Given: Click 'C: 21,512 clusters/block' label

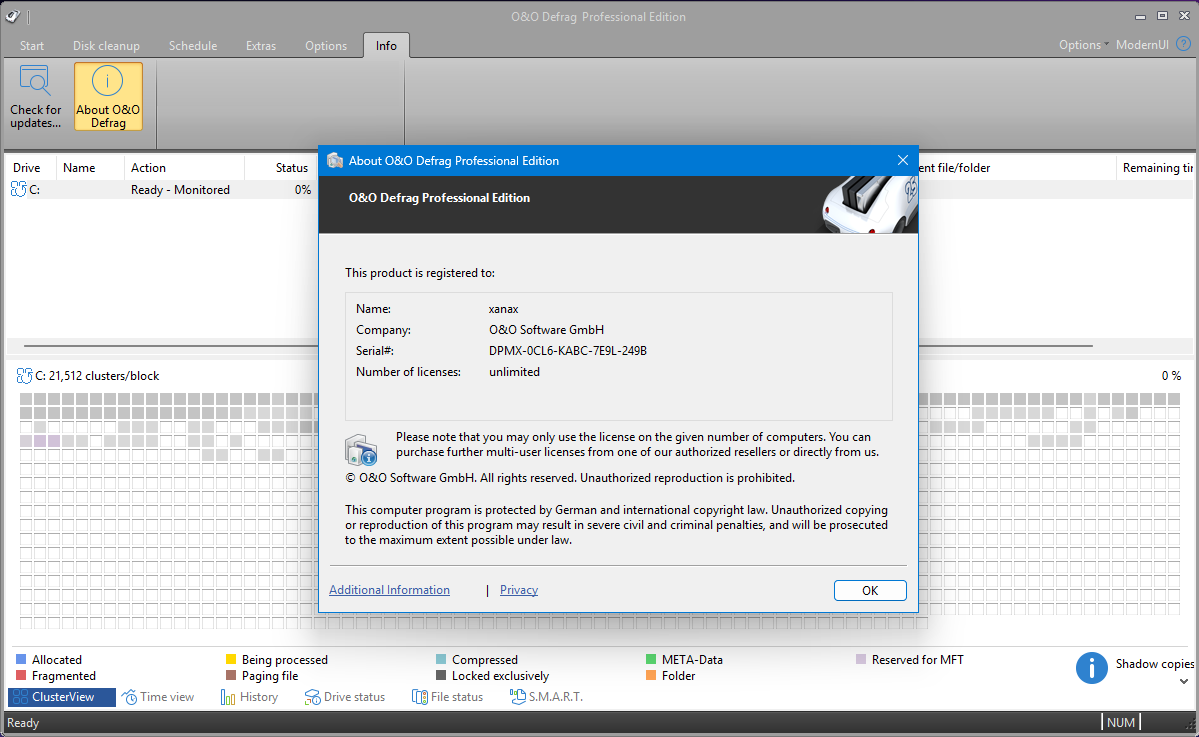Looking at the screenshot, I should pos(97,375).
